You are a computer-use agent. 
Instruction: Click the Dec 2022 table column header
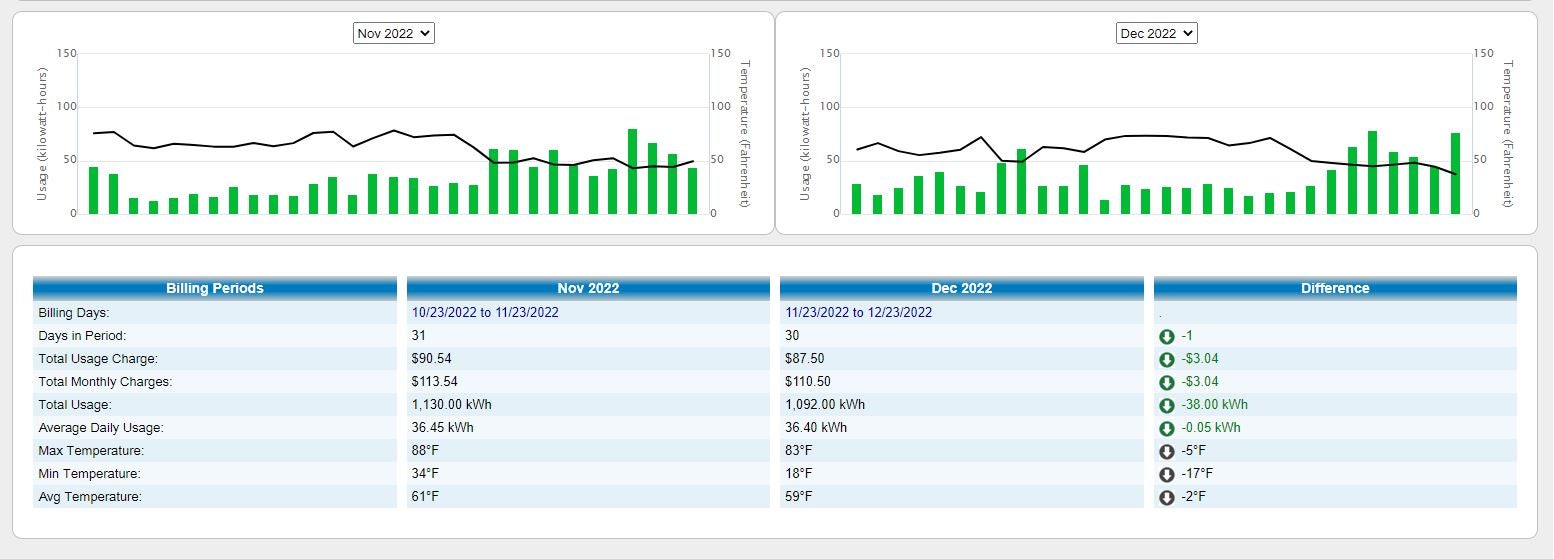point(961,288)
